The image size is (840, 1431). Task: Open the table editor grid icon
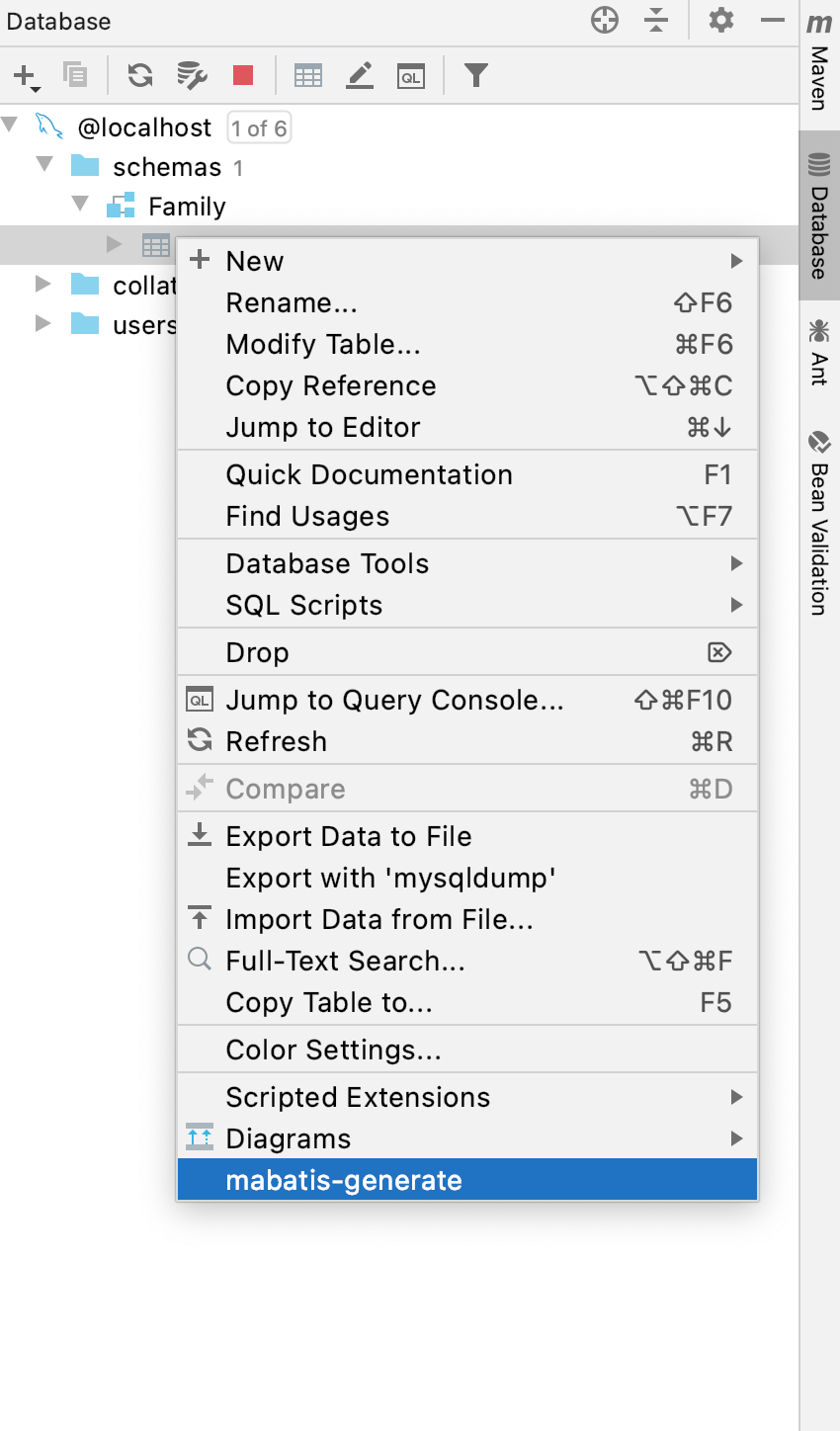[308, 75]
